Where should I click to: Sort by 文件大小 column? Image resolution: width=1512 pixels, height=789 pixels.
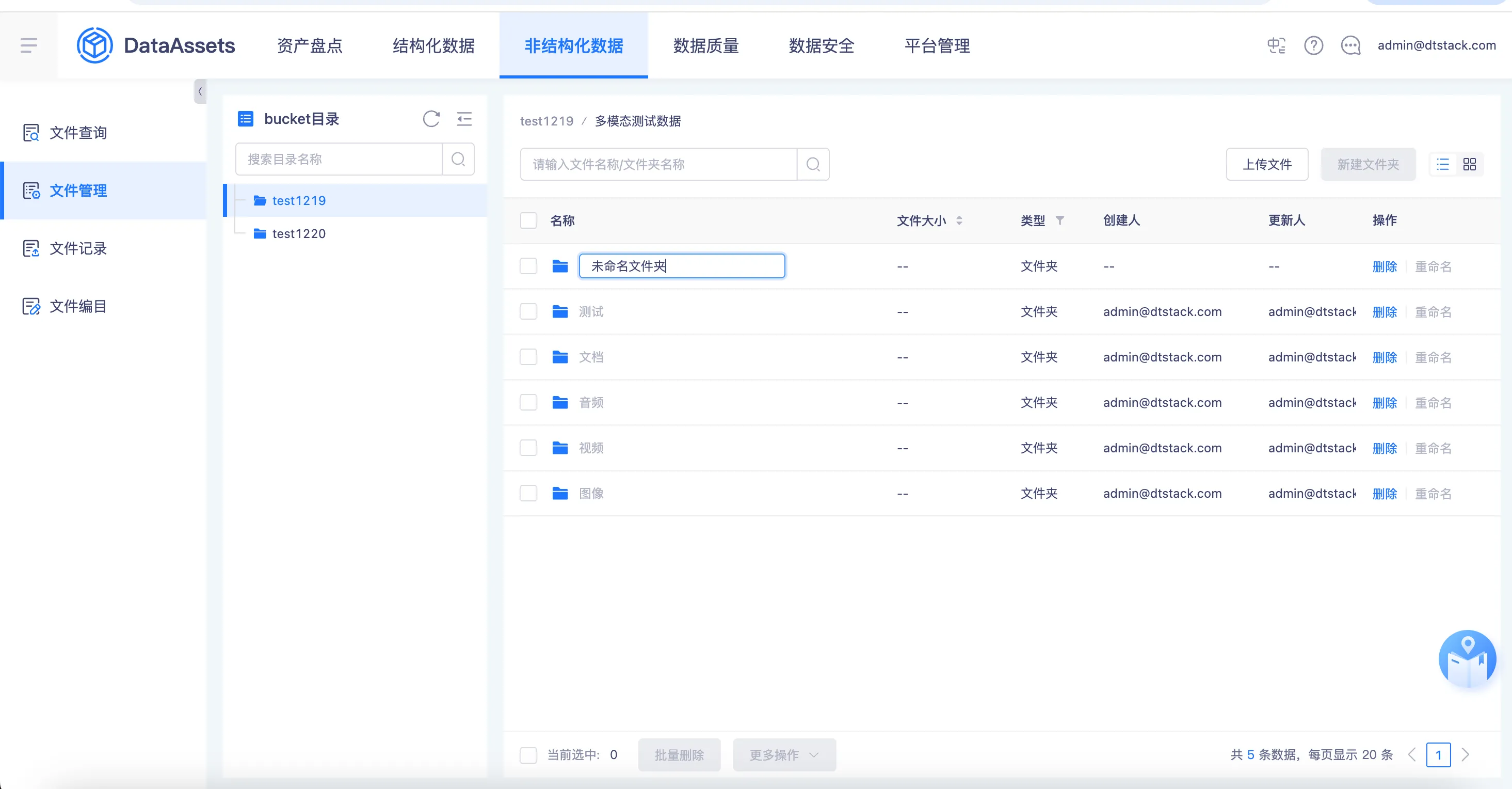(959, 220)
